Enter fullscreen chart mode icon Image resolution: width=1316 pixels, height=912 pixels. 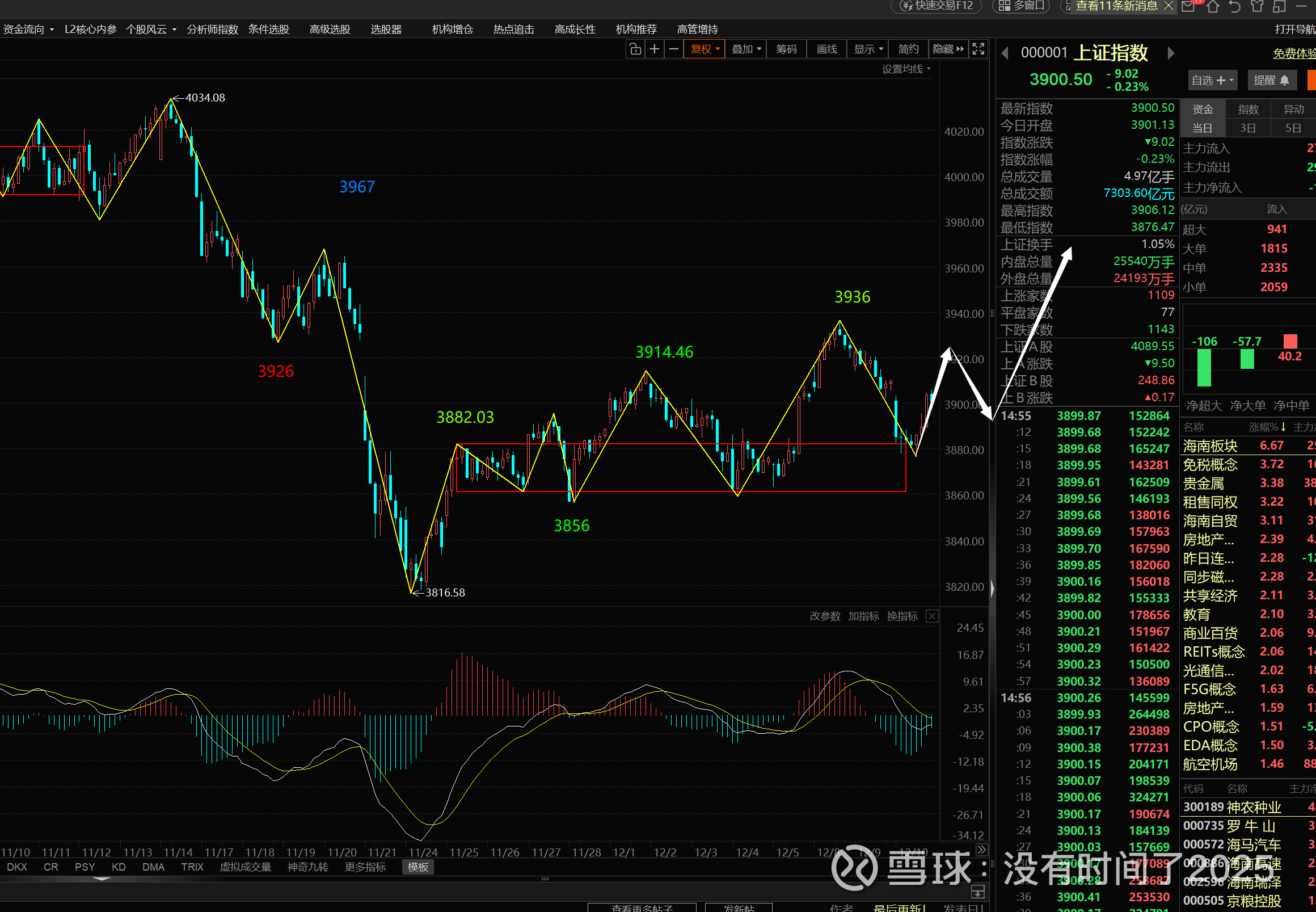[978, 50]
